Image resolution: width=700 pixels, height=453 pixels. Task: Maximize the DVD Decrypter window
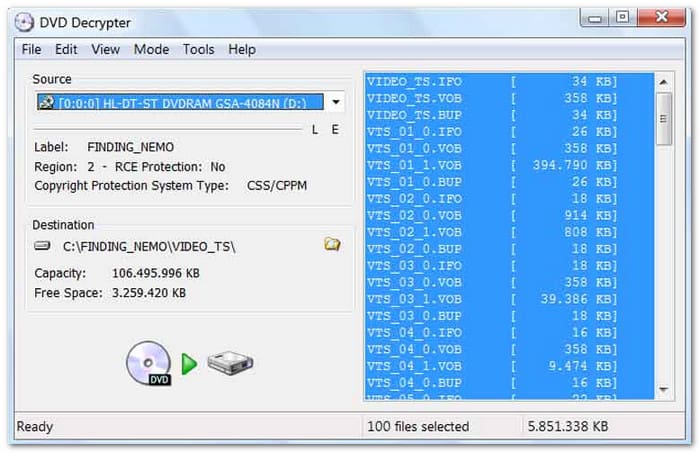(623, 18)
